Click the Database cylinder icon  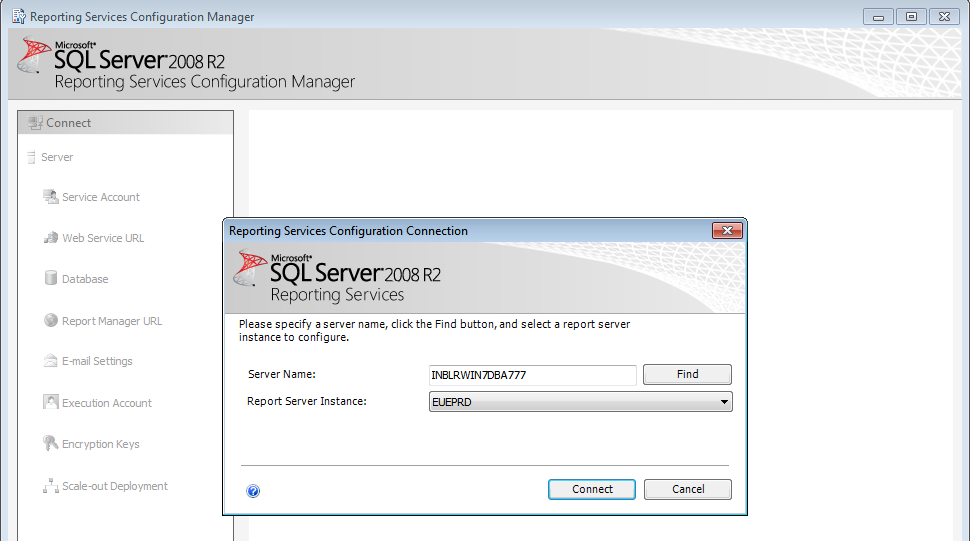51,278
